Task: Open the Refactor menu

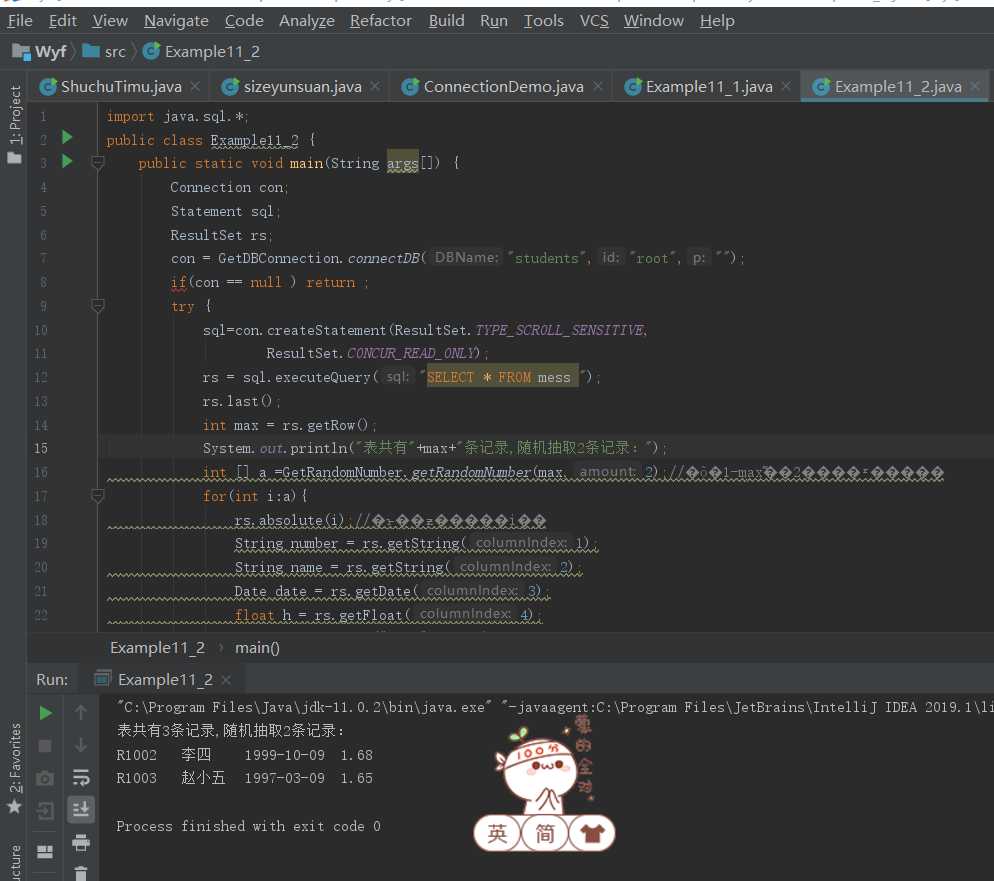Action: [380, 21]
